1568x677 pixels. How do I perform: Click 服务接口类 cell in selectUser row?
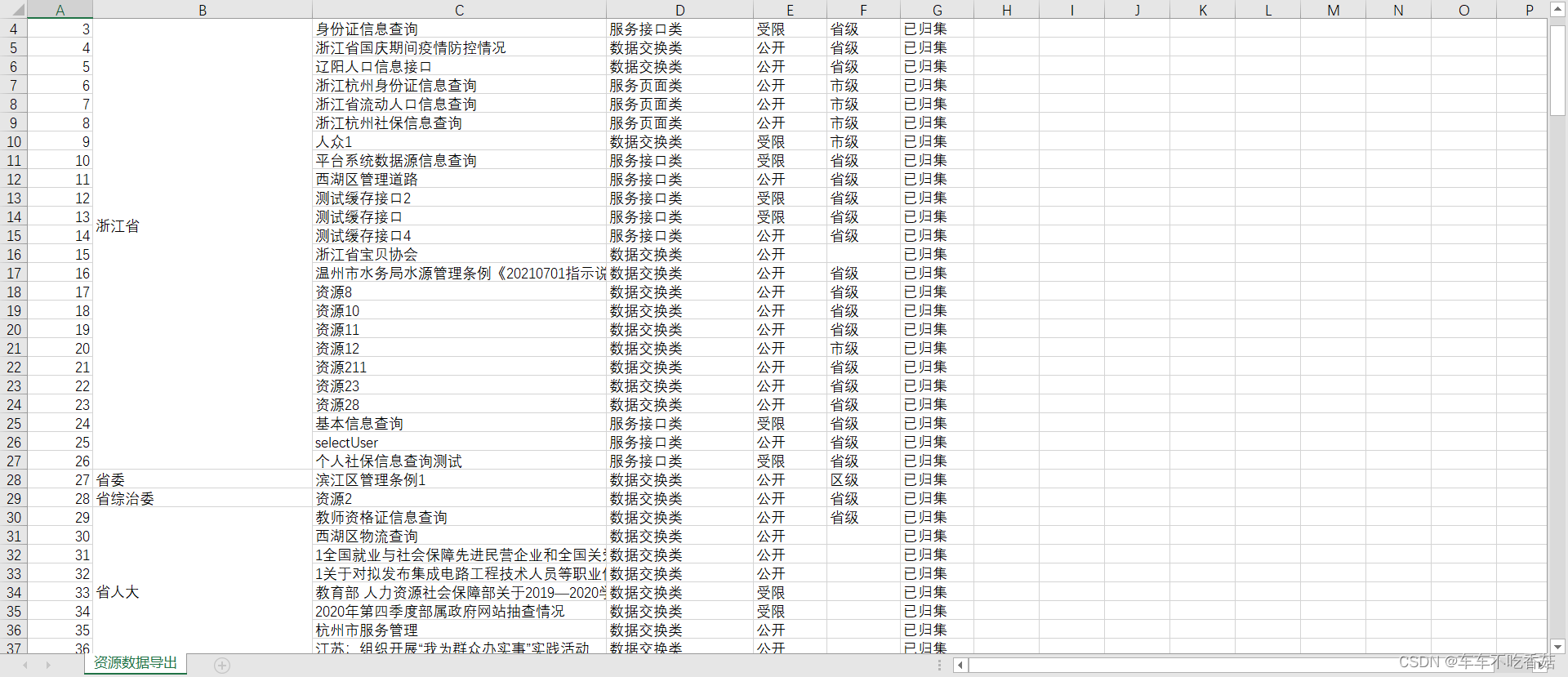pos(679,442)
